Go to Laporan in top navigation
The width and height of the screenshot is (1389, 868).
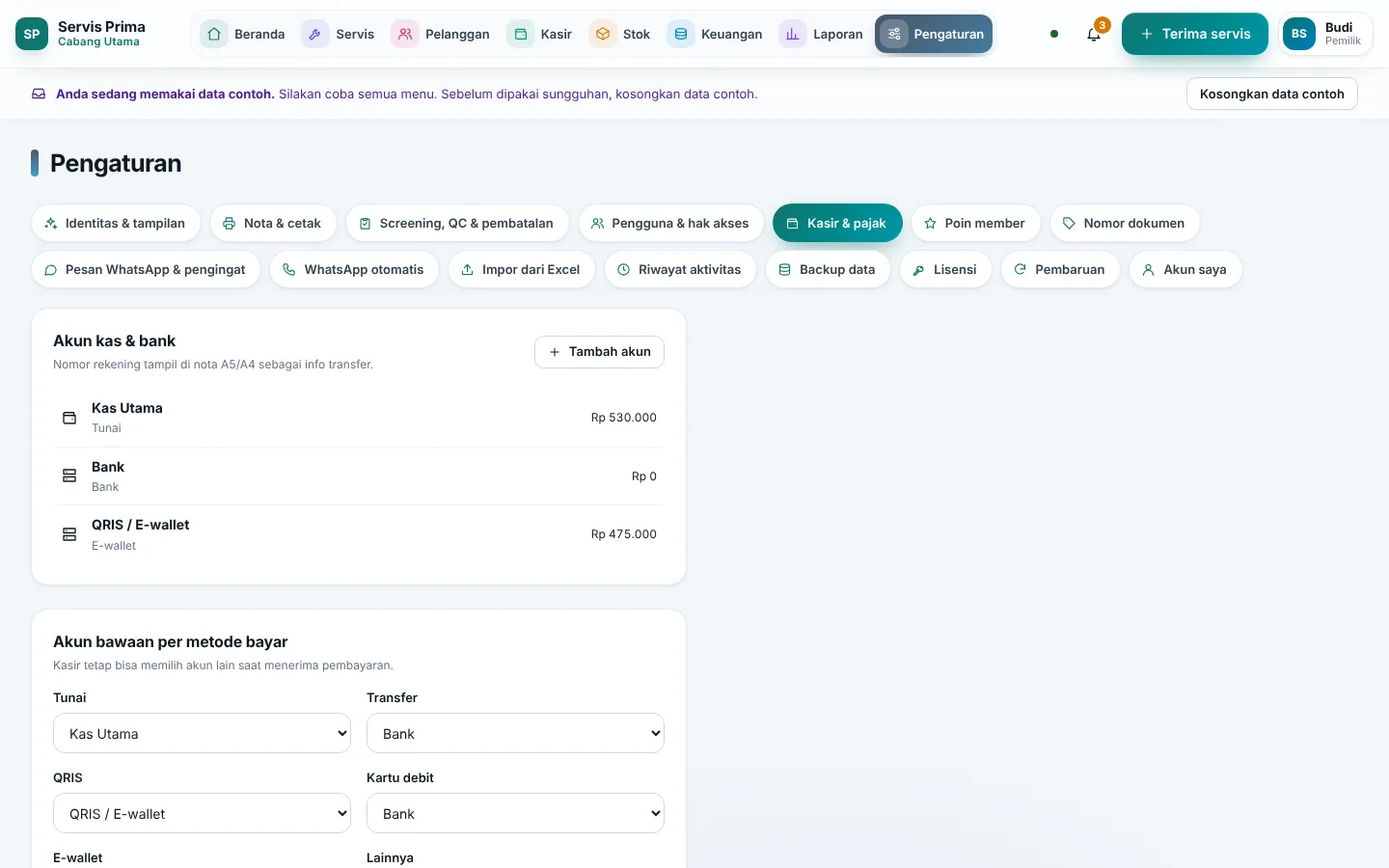tap(822, 34)
